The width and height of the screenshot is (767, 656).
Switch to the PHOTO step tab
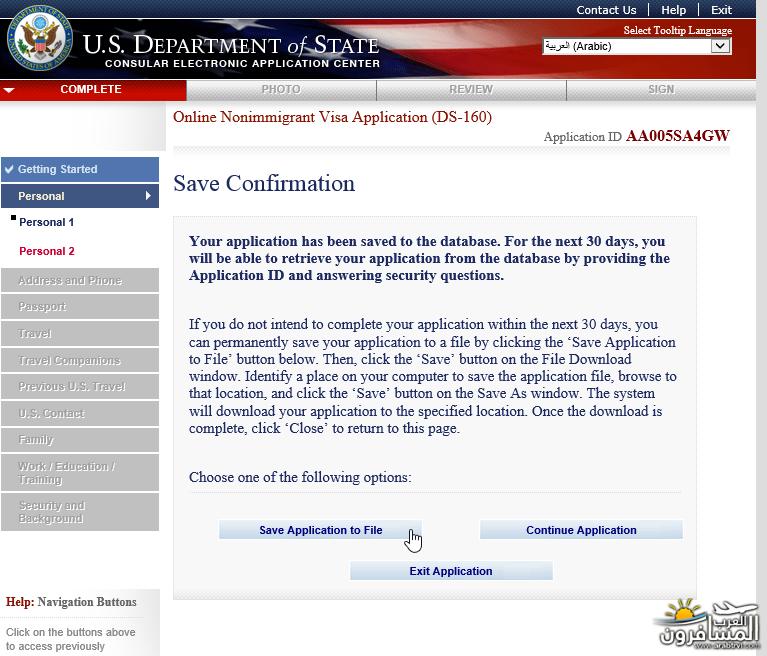(281, 90)
